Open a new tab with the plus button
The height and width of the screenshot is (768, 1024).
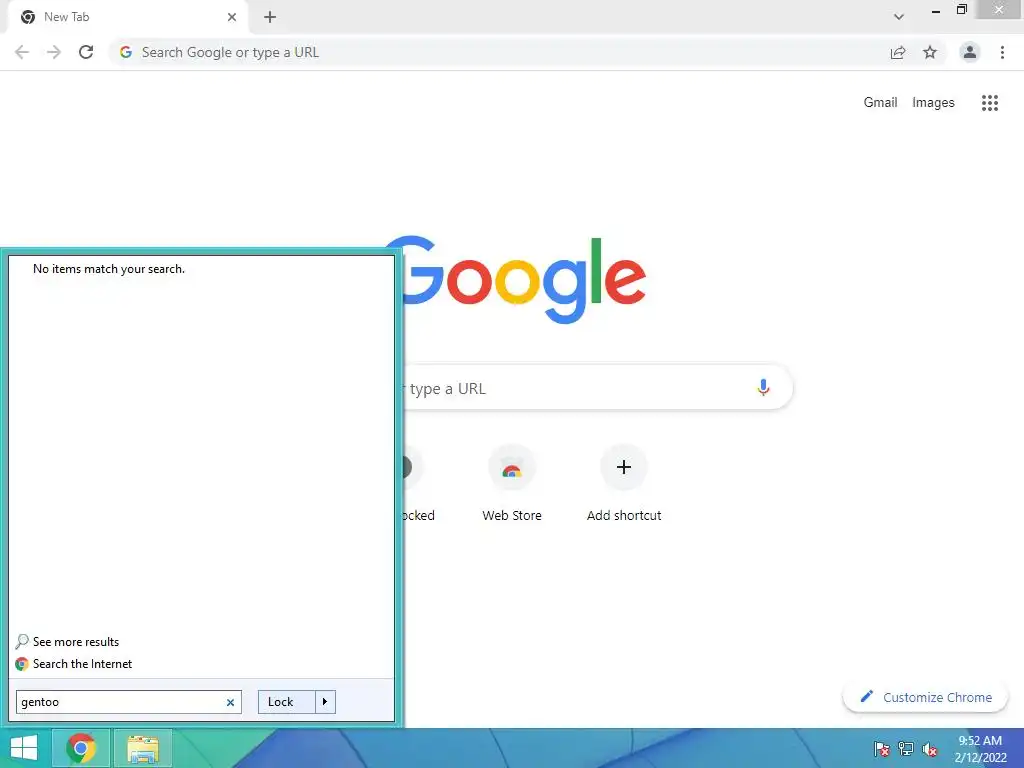tap(270, 17)
